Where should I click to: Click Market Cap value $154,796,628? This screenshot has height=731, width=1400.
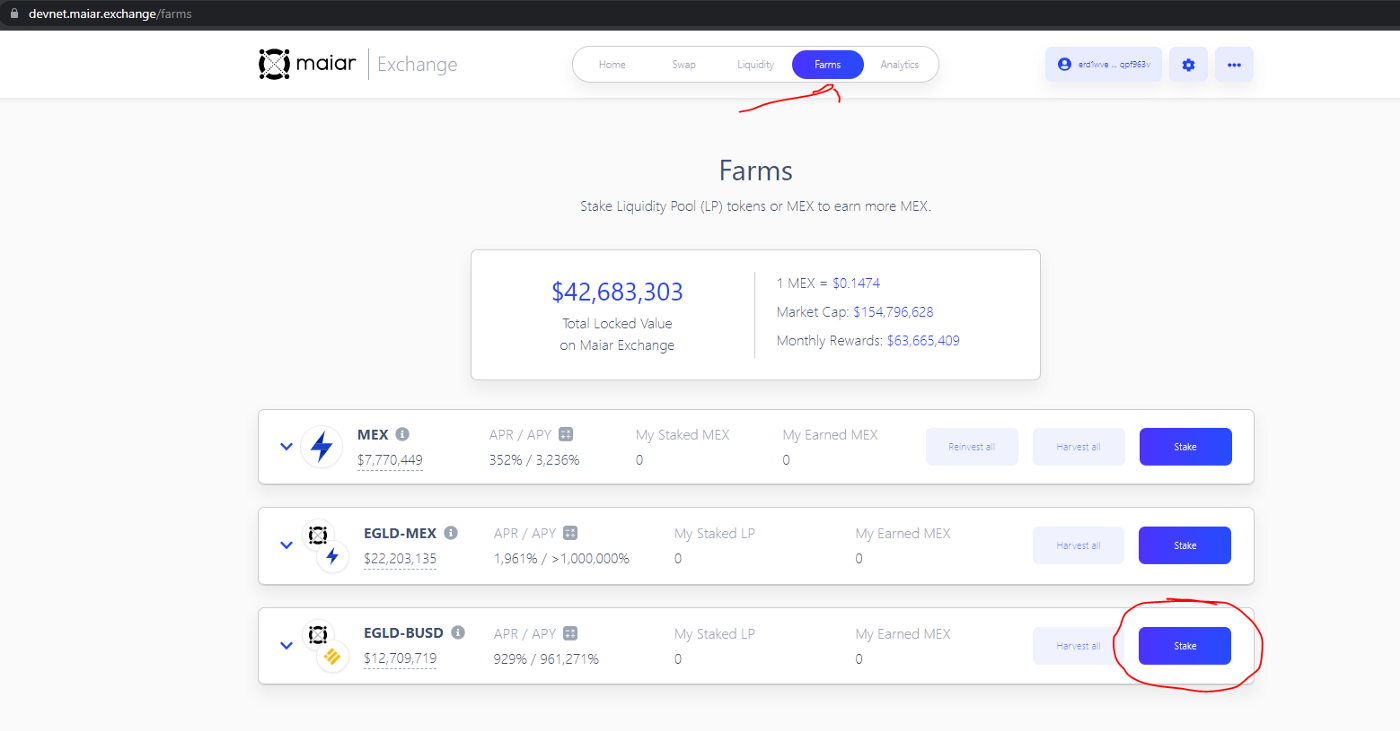(x=893, y=312)
